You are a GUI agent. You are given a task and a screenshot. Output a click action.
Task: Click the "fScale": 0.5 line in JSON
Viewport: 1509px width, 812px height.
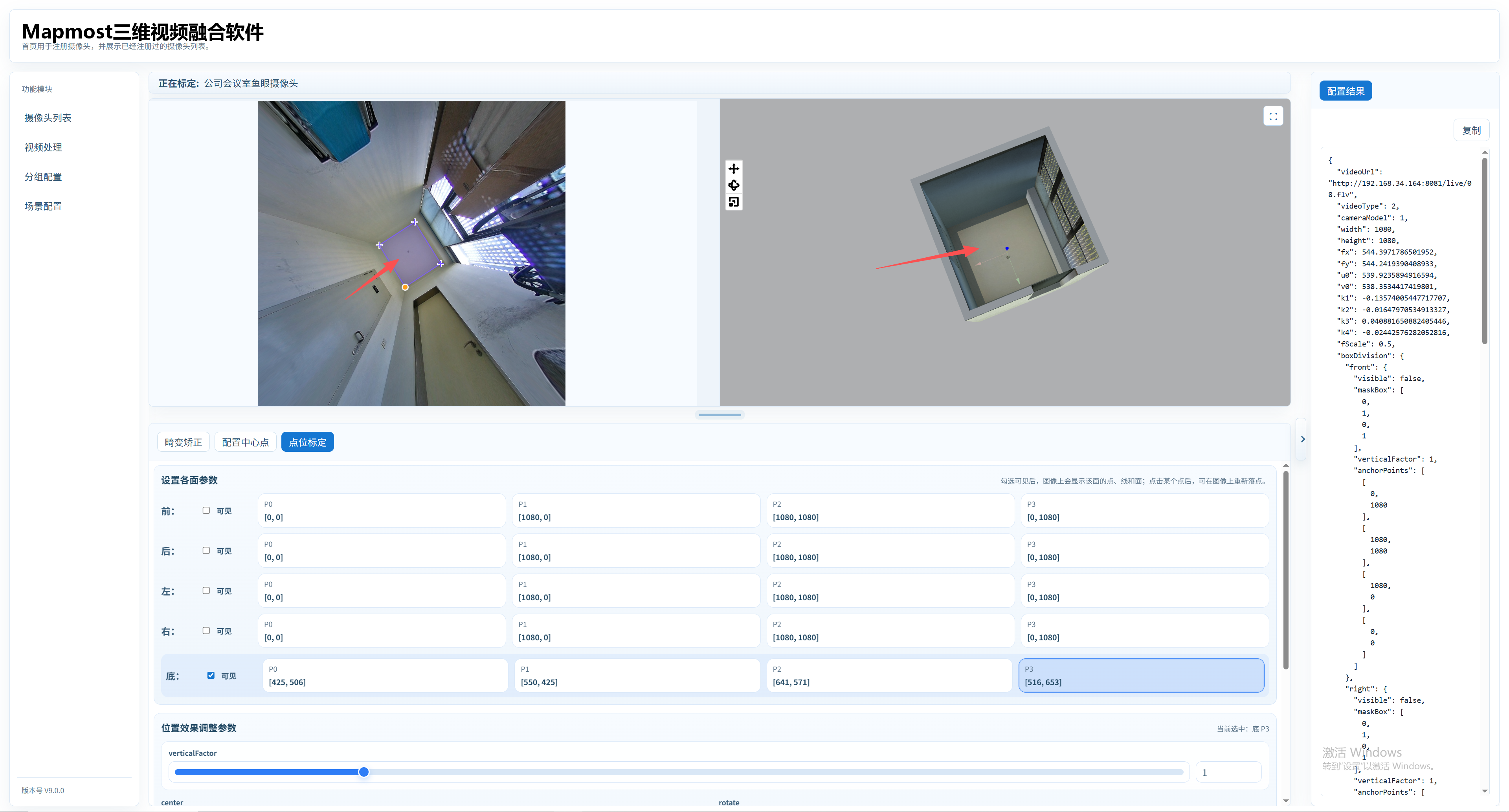(x=1366, y=344)
